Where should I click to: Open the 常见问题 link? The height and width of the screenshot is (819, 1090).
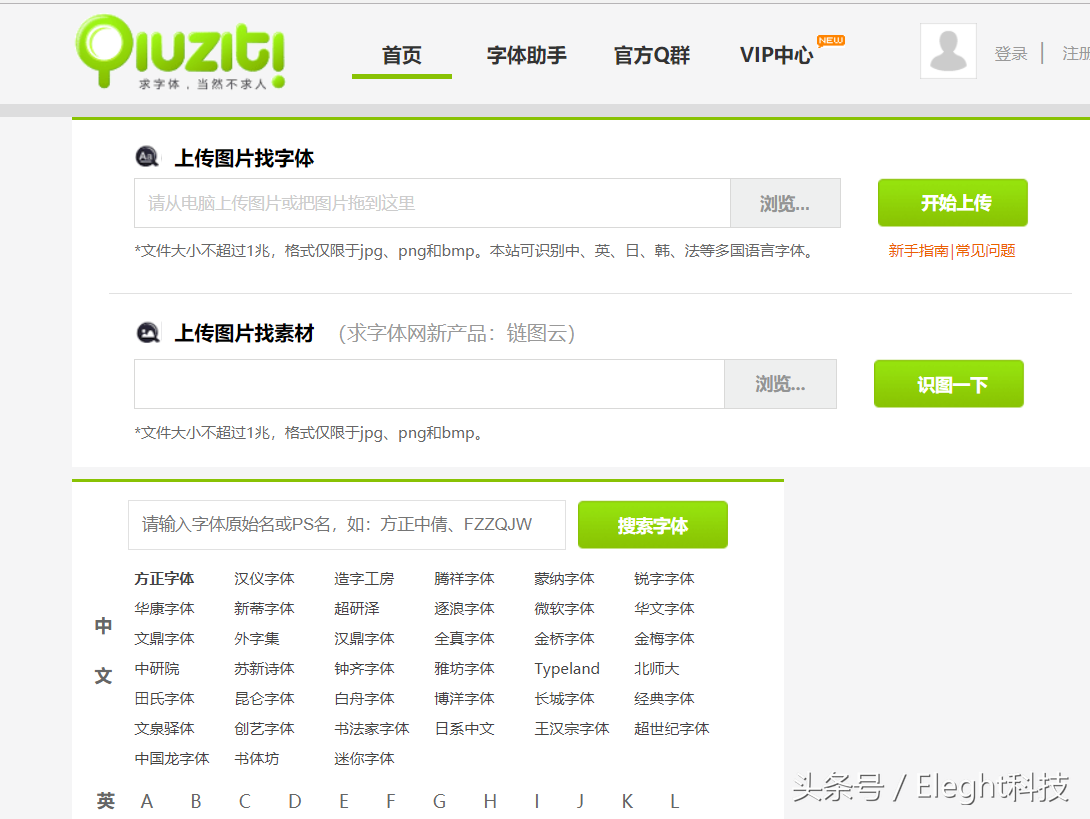pyautogui.click(x=985, y=250)
